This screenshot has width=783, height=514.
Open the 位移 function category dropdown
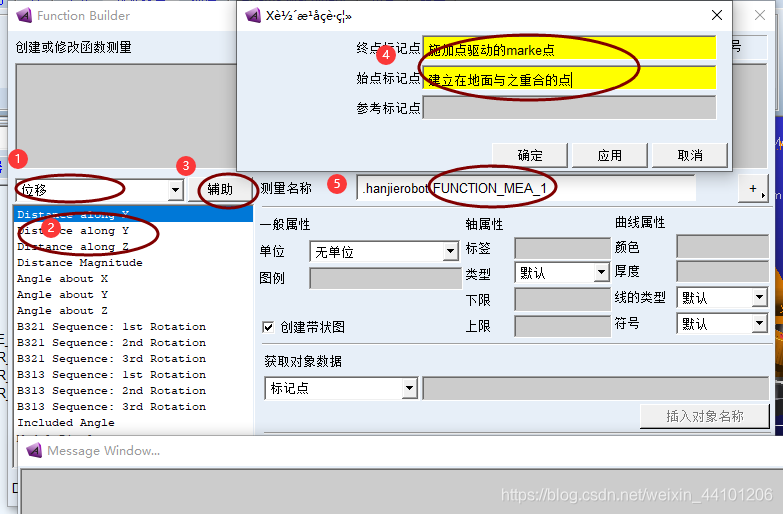click(x=176, y=190)
